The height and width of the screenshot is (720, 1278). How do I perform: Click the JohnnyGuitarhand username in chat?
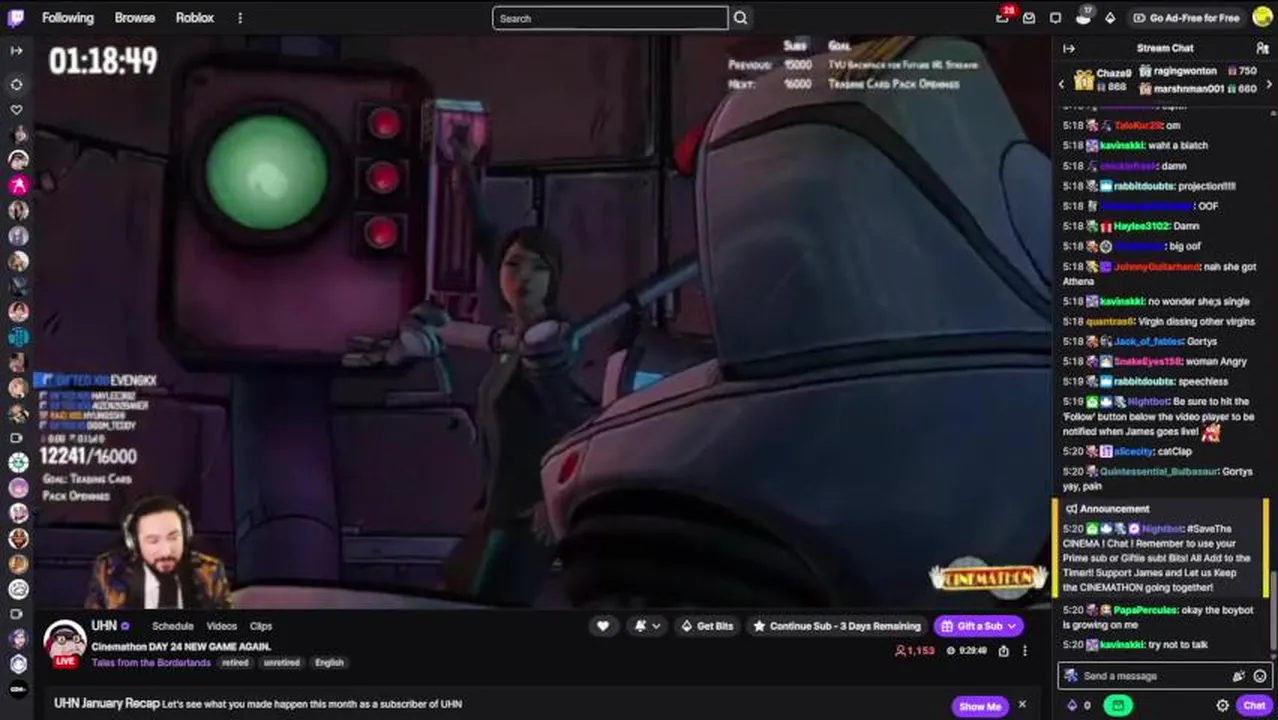point(1156,267)
